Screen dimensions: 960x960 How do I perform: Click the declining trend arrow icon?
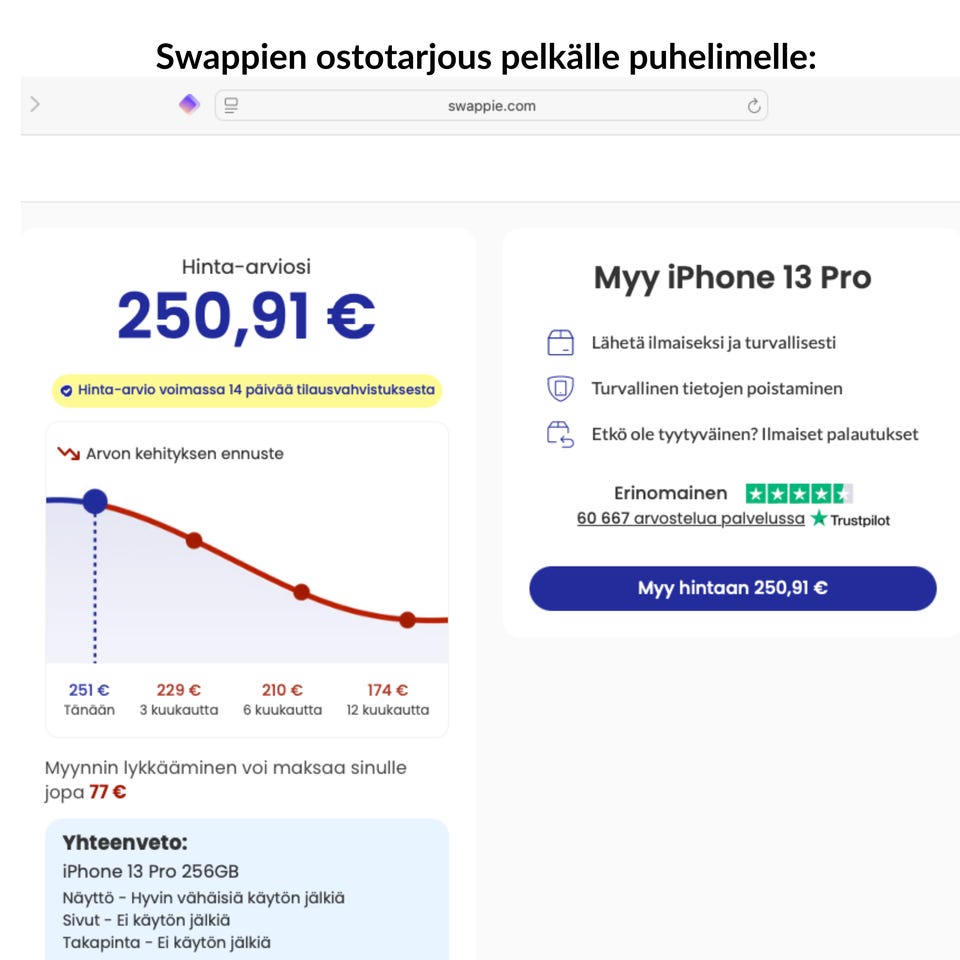(x=68, y=453)
